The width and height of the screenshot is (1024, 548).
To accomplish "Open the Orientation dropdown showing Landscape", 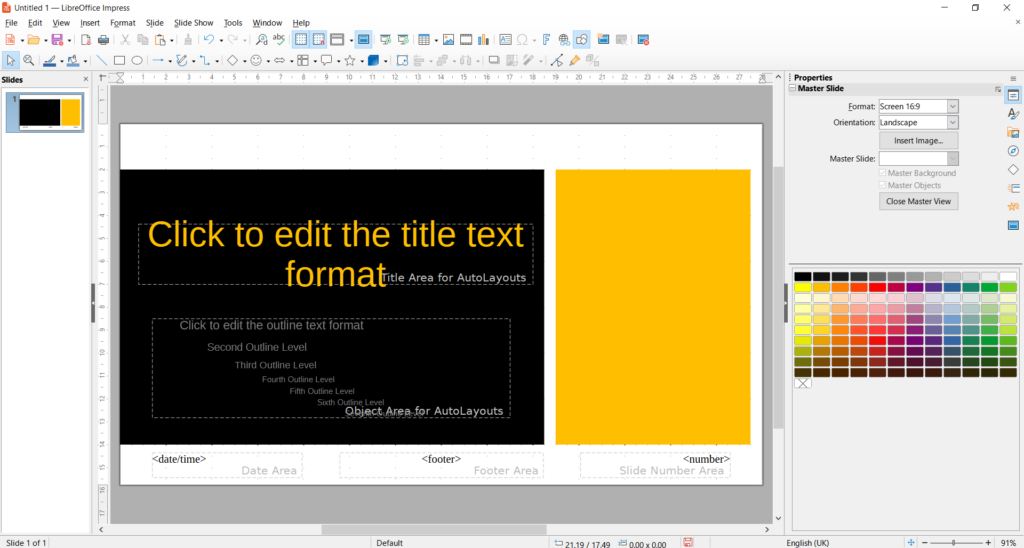I will 918,122.
